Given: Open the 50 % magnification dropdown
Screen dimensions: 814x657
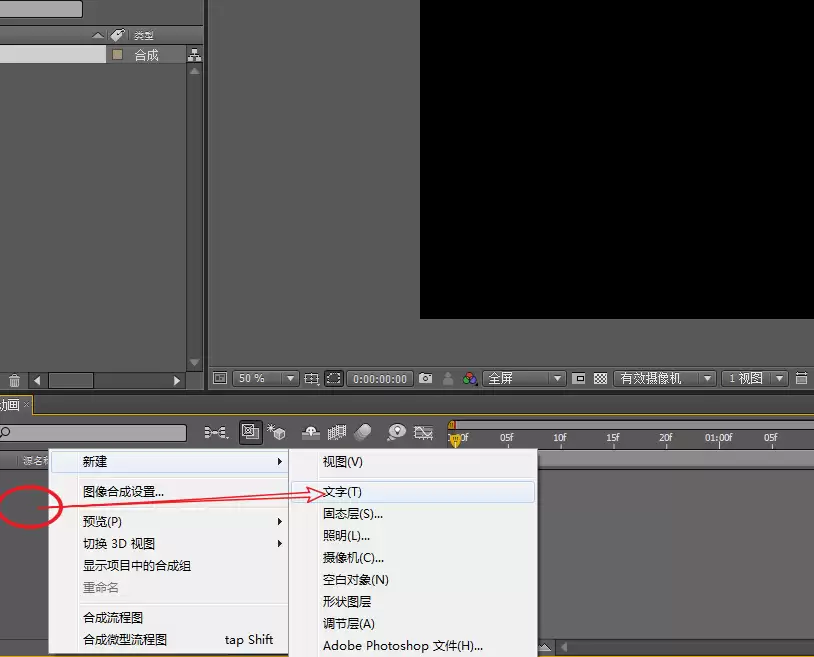Looking at the screenshot, I should [x=265, y=378].
